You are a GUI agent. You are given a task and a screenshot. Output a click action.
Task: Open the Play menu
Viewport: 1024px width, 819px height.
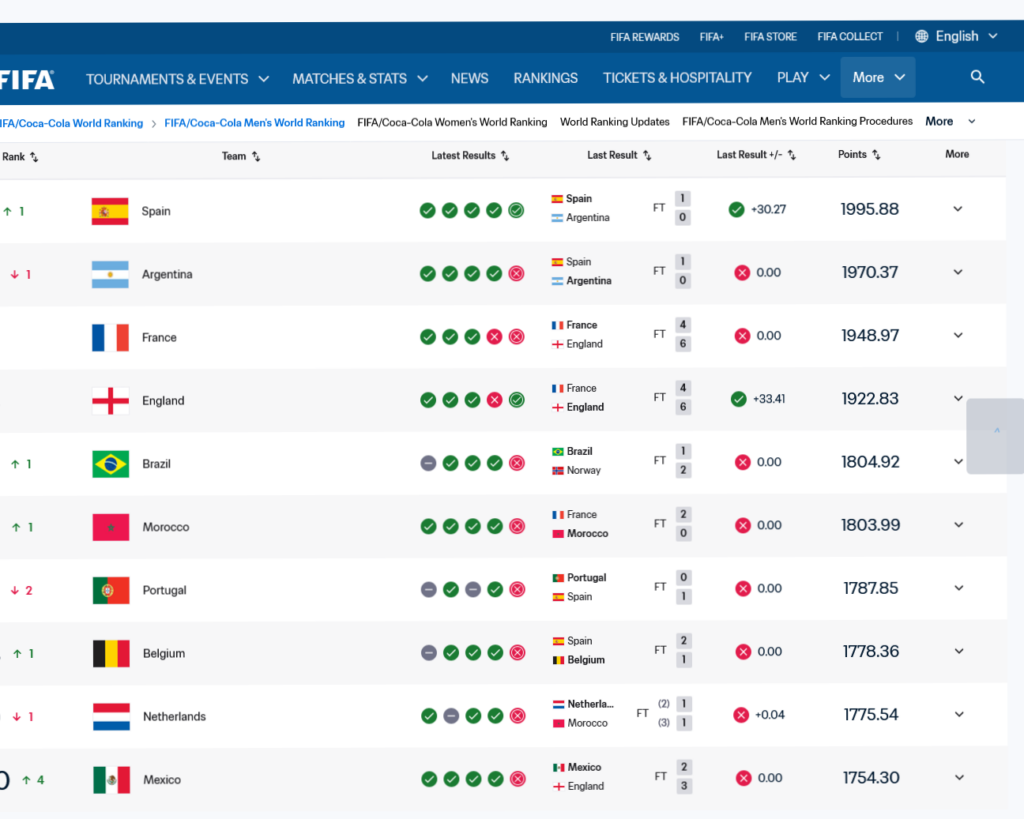tap(803, 78)
